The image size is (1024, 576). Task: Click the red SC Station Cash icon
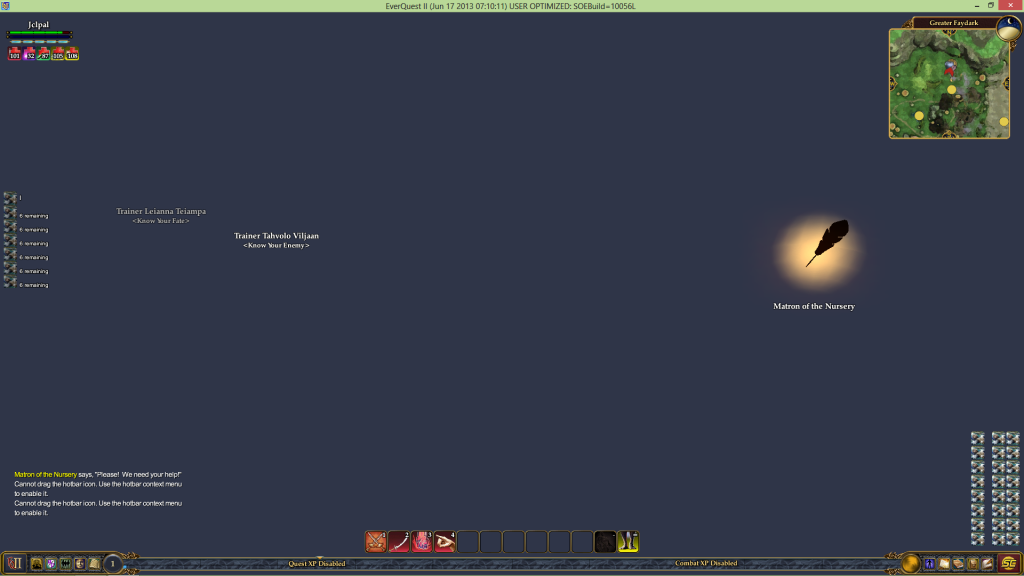(x=1008, y=564)
